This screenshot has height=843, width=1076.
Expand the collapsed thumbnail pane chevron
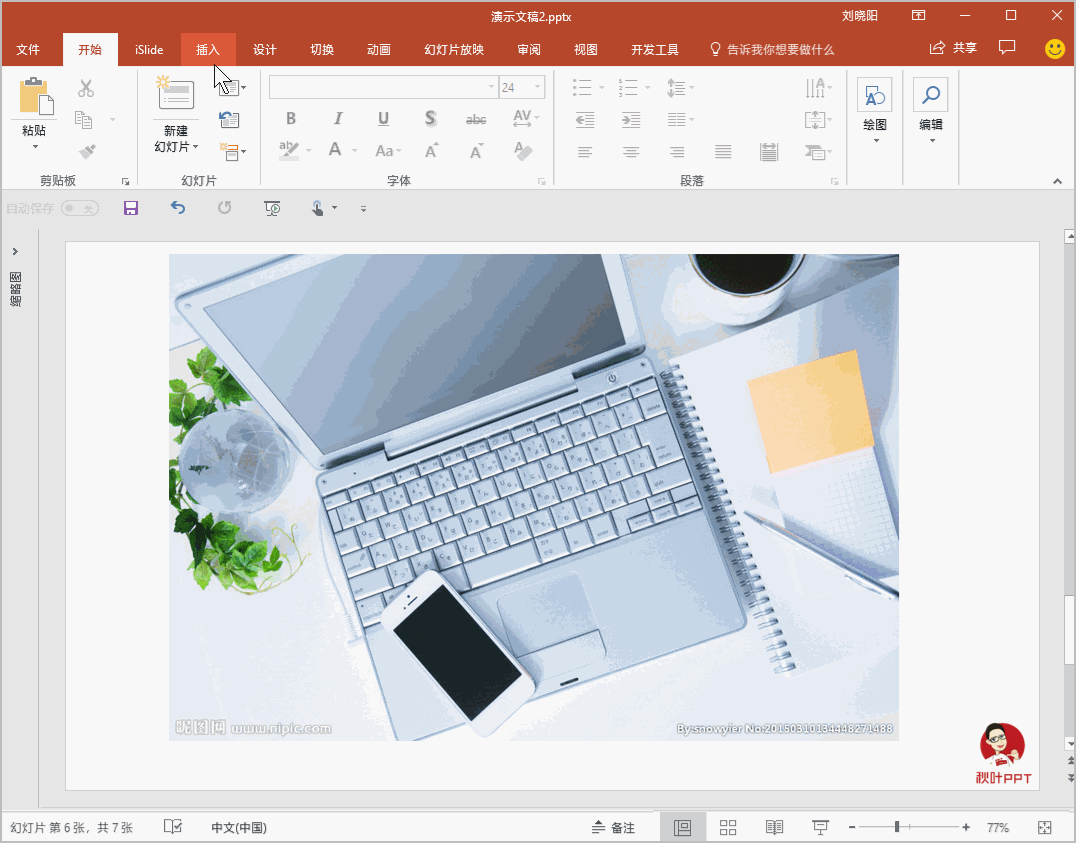[x=16, y=251]
